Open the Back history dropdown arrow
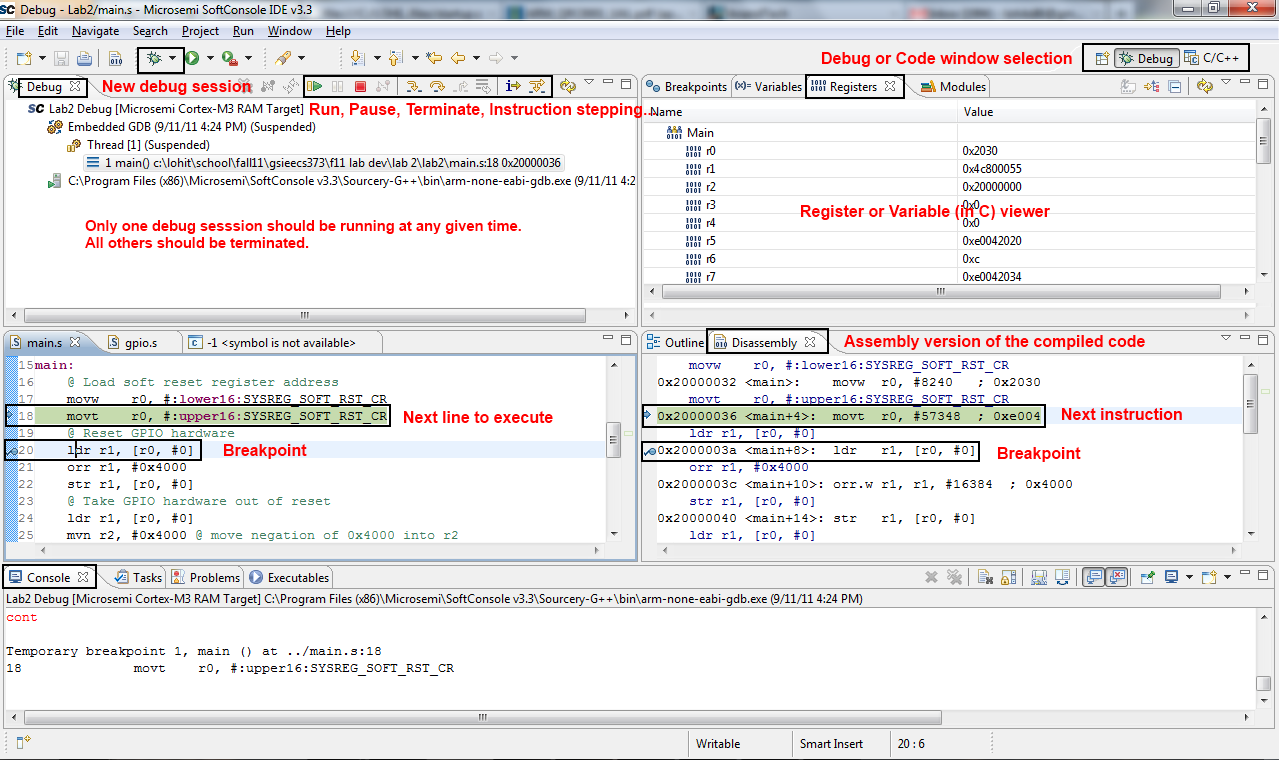Screen dimensions: 1279x760 (476, 58)
